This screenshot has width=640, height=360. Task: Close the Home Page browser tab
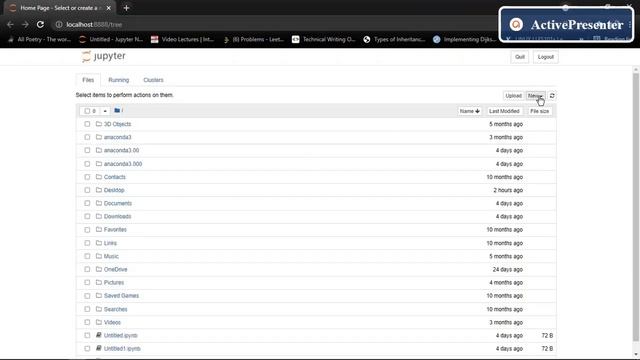point(109,8)
